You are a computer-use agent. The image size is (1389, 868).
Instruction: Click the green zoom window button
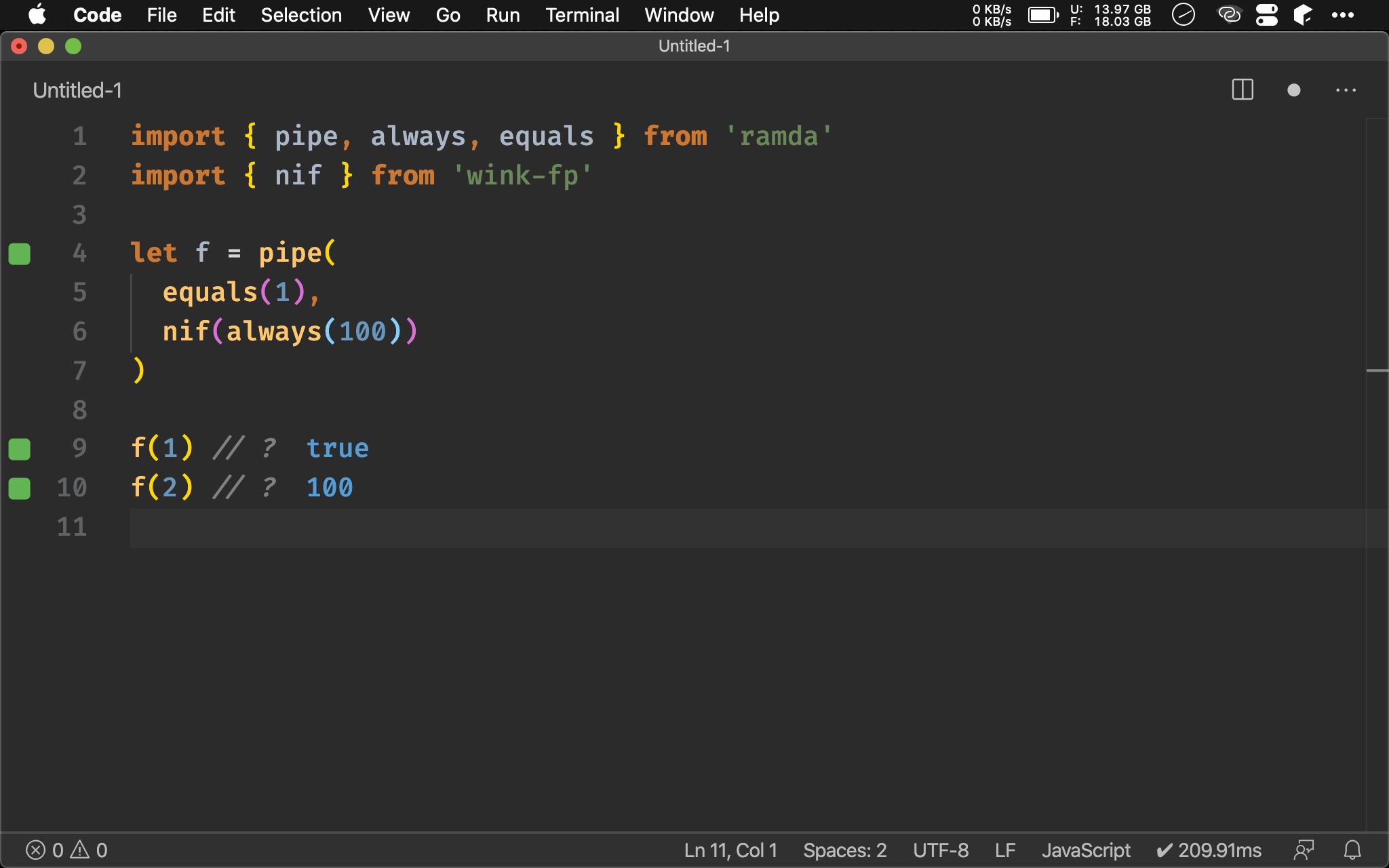pyautogui.click(x=73, y=46)
